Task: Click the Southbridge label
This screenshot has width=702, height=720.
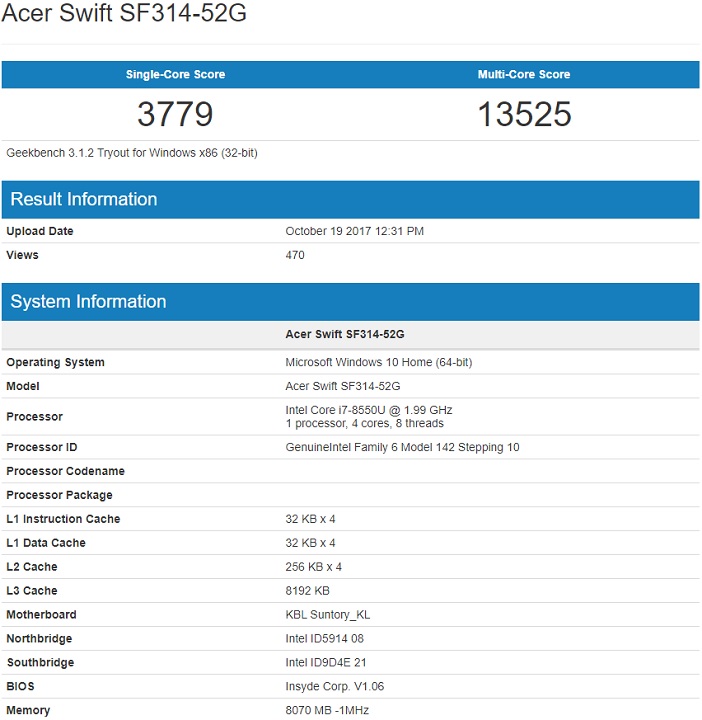Action: click(40, 663)
